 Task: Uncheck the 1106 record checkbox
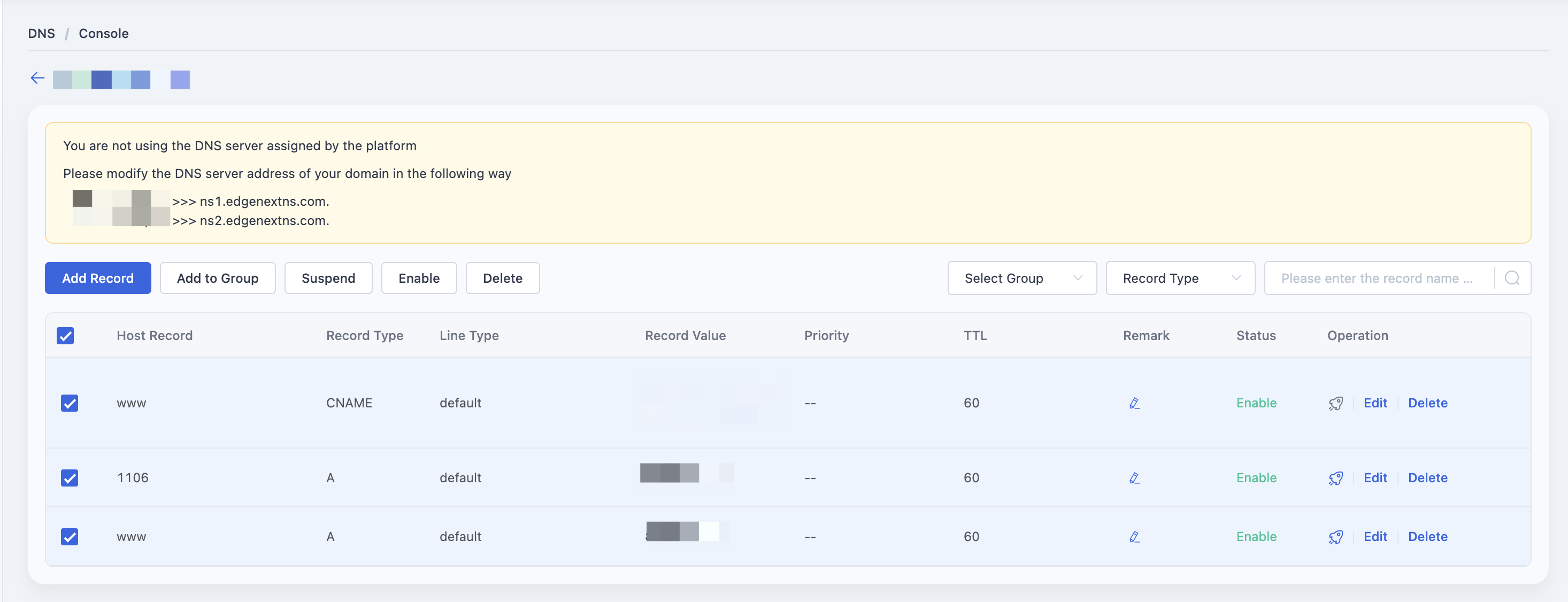tap(70, 478)
